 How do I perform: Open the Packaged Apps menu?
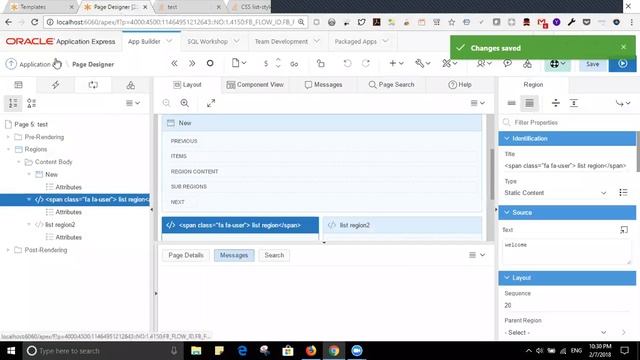pyautogui.click(x=361, y=41)
